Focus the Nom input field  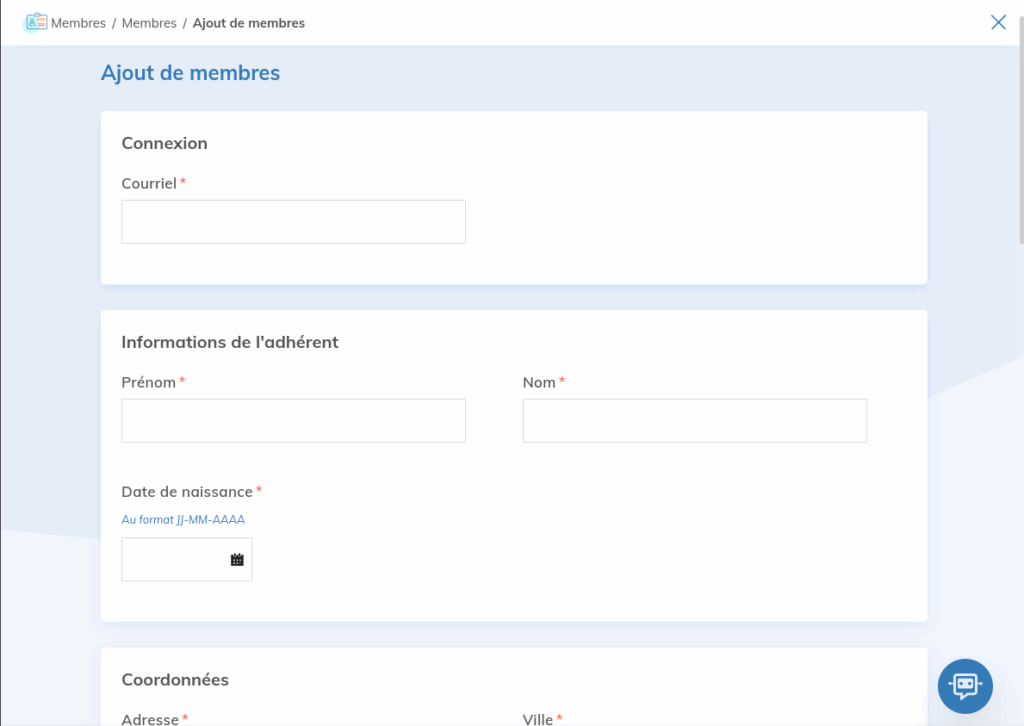pyautogui.click(x=695, y=420)
